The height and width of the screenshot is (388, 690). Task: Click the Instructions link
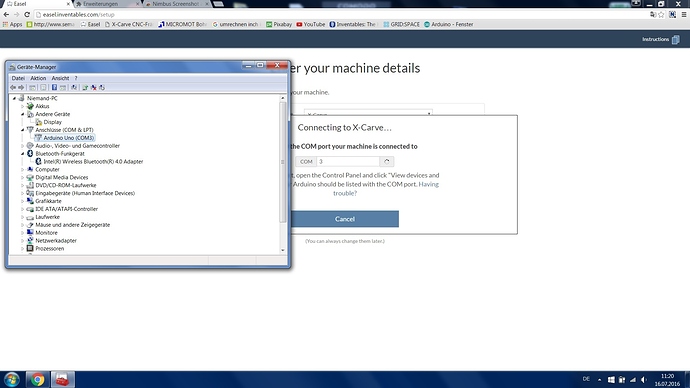tap(655, 40)
